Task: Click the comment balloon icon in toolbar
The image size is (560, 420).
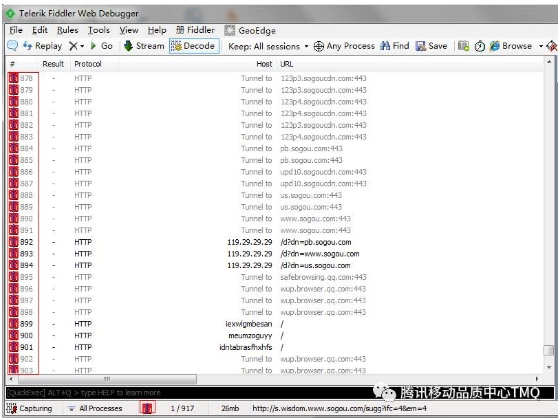Action: (x=12, y=46)
